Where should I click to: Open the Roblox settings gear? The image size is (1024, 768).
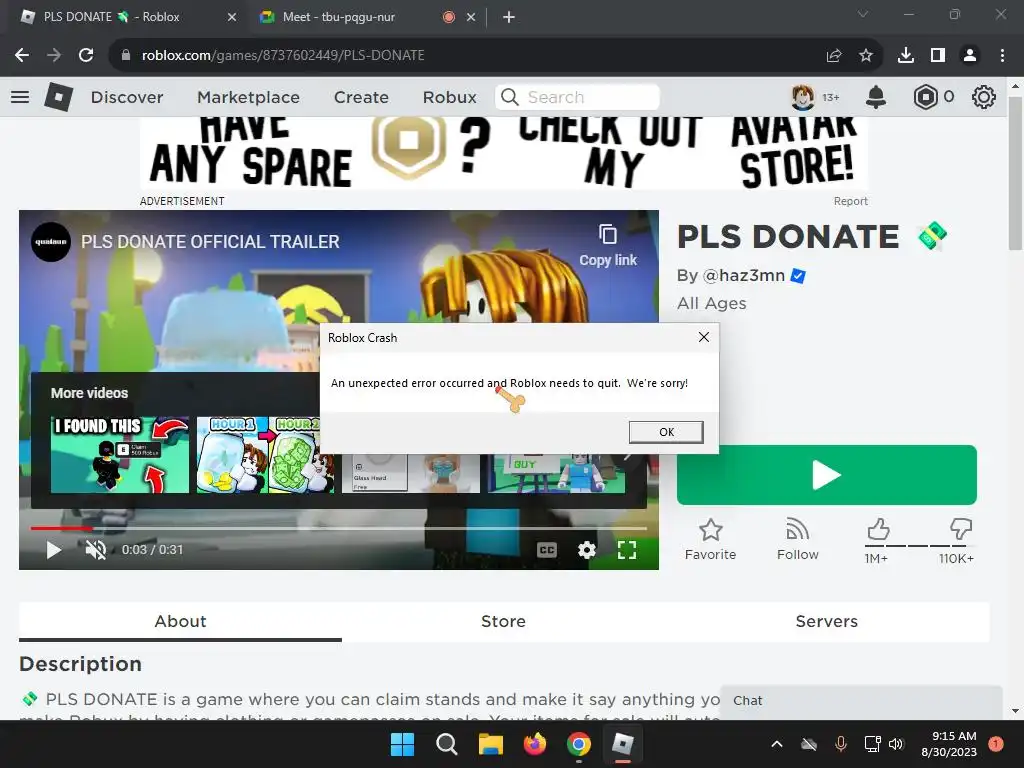point(984,97)
